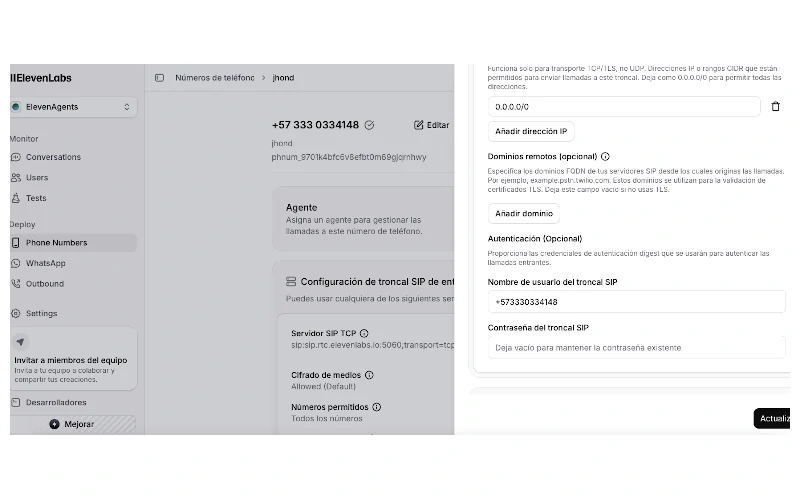View Números permitidos info tooltip
Image resolution: width=800 pixels, height=500 pixels.
click(377, 407)
